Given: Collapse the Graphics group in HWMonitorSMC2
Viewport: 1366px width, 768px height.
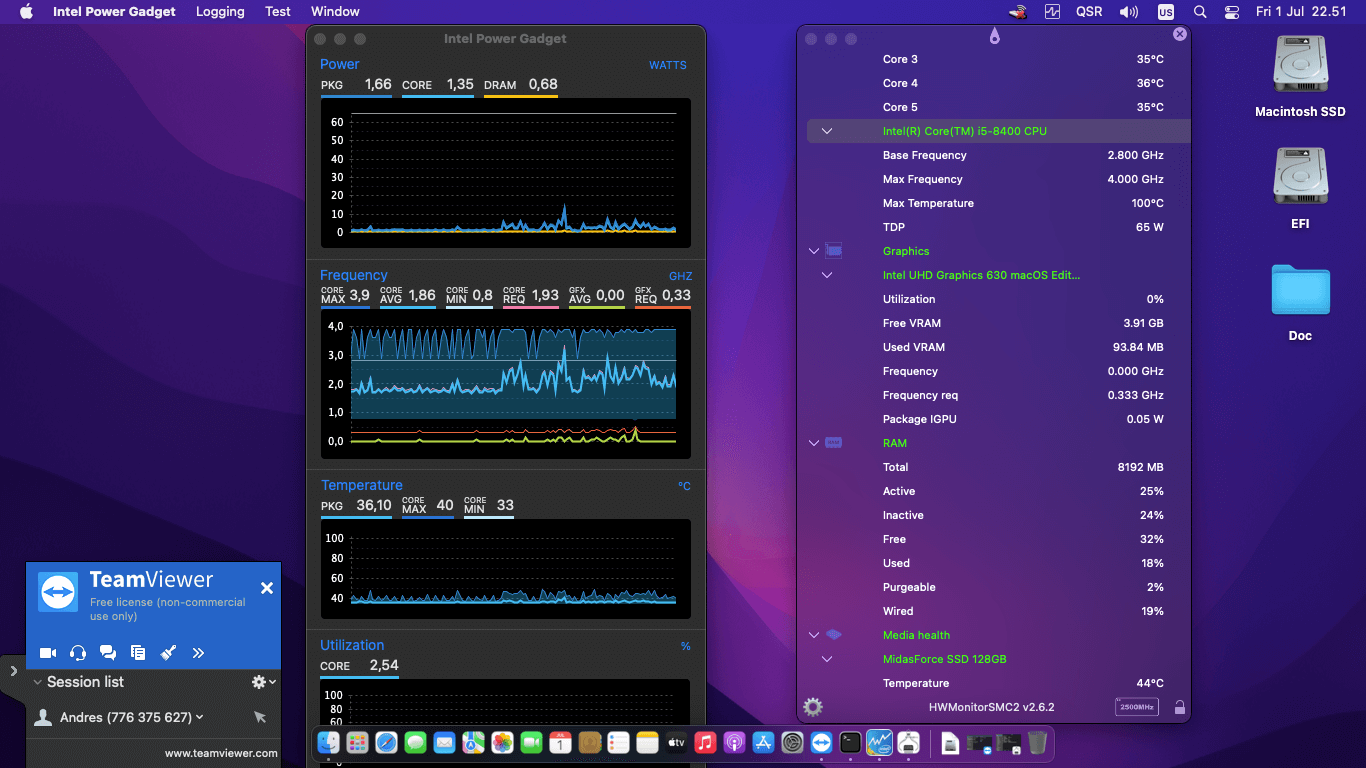Looking at the screenshot, I should tap(813, 251).
